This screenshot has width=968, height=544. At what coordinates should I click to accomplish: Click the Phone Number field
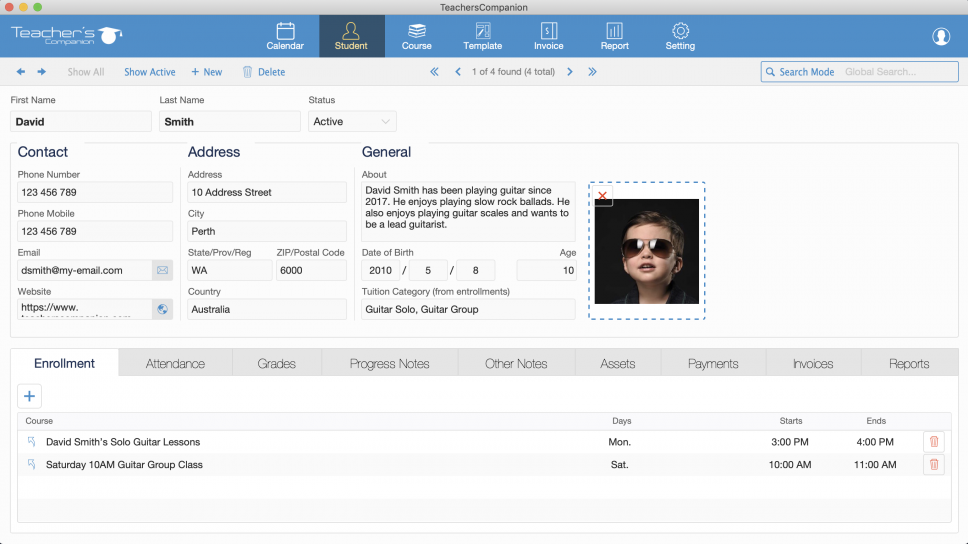coord(95,192)
